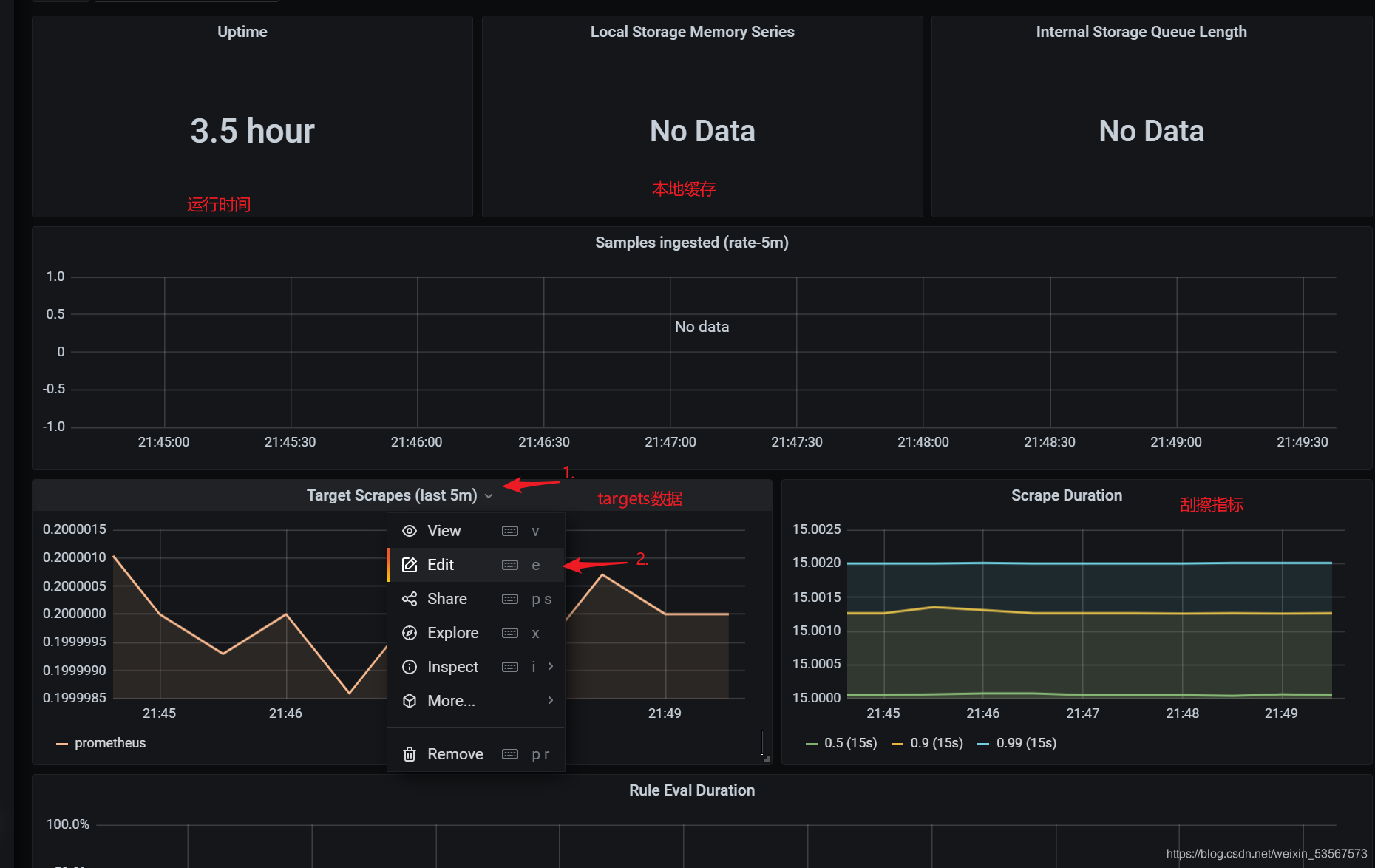Expand the More... submenu arrow
The height and width of the screenshot is (868, 1375).
550,701
